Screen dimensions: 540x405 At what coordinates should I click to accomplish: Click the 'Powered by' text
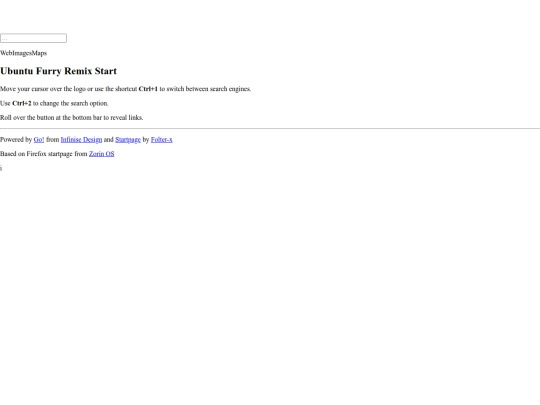point(16,139)
